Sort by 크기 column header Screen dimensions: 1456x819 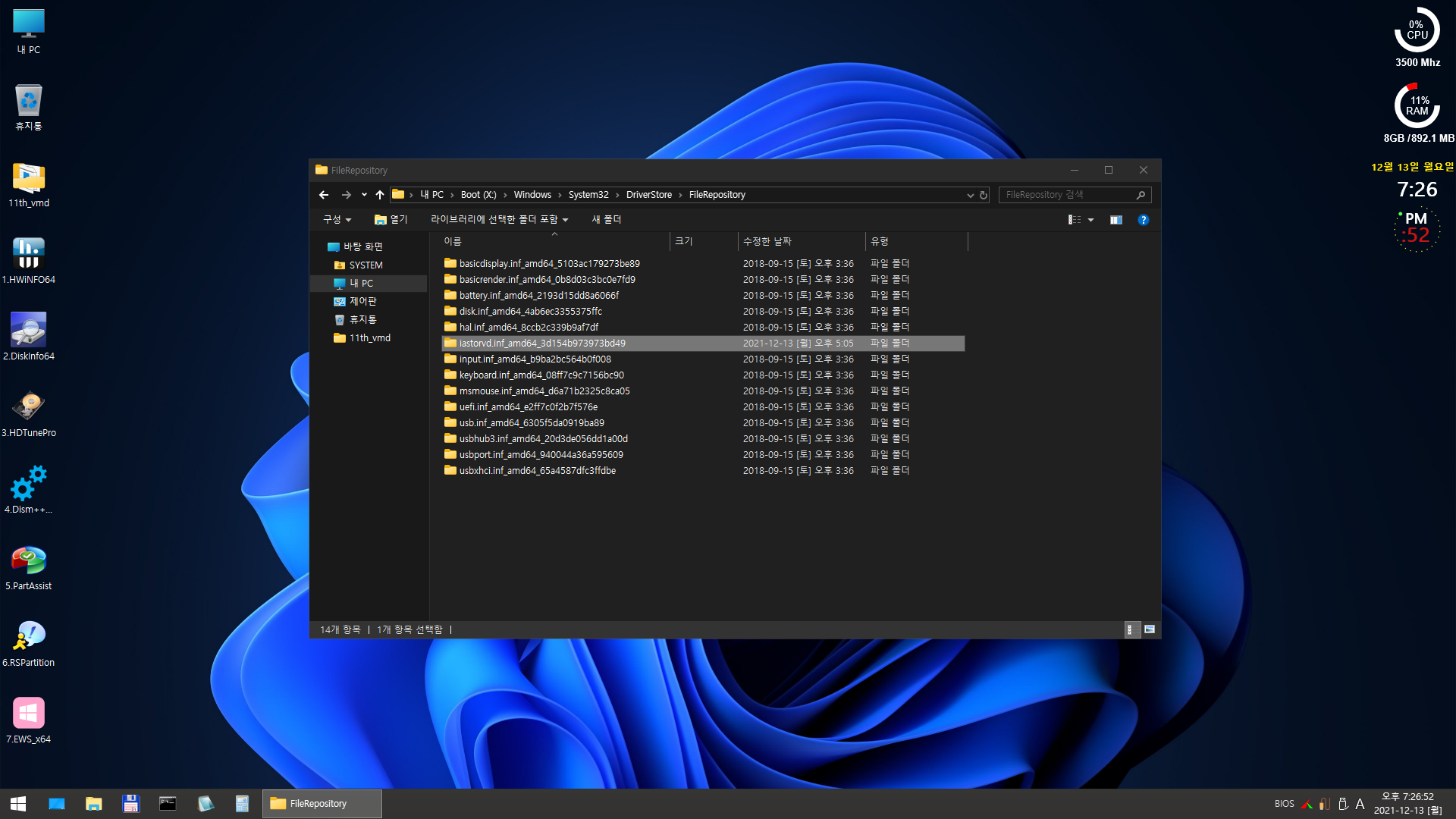click(704, 241)
